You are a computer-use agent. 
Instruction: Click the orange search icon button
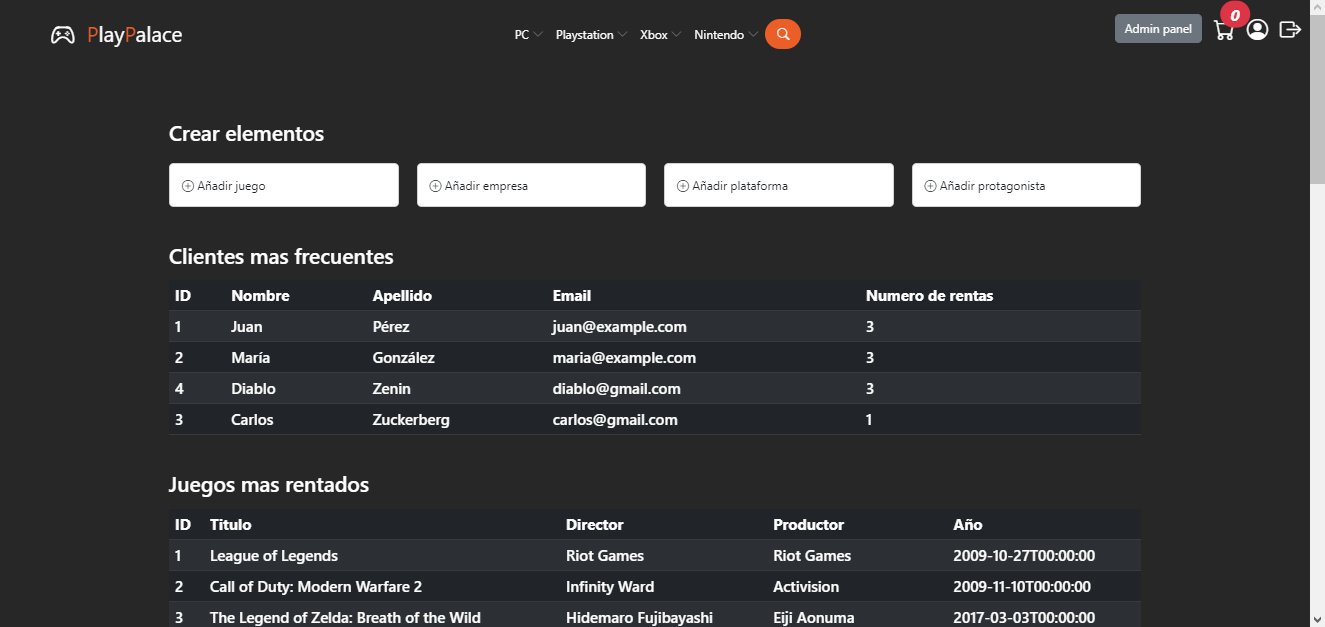(x=783, y=34)
